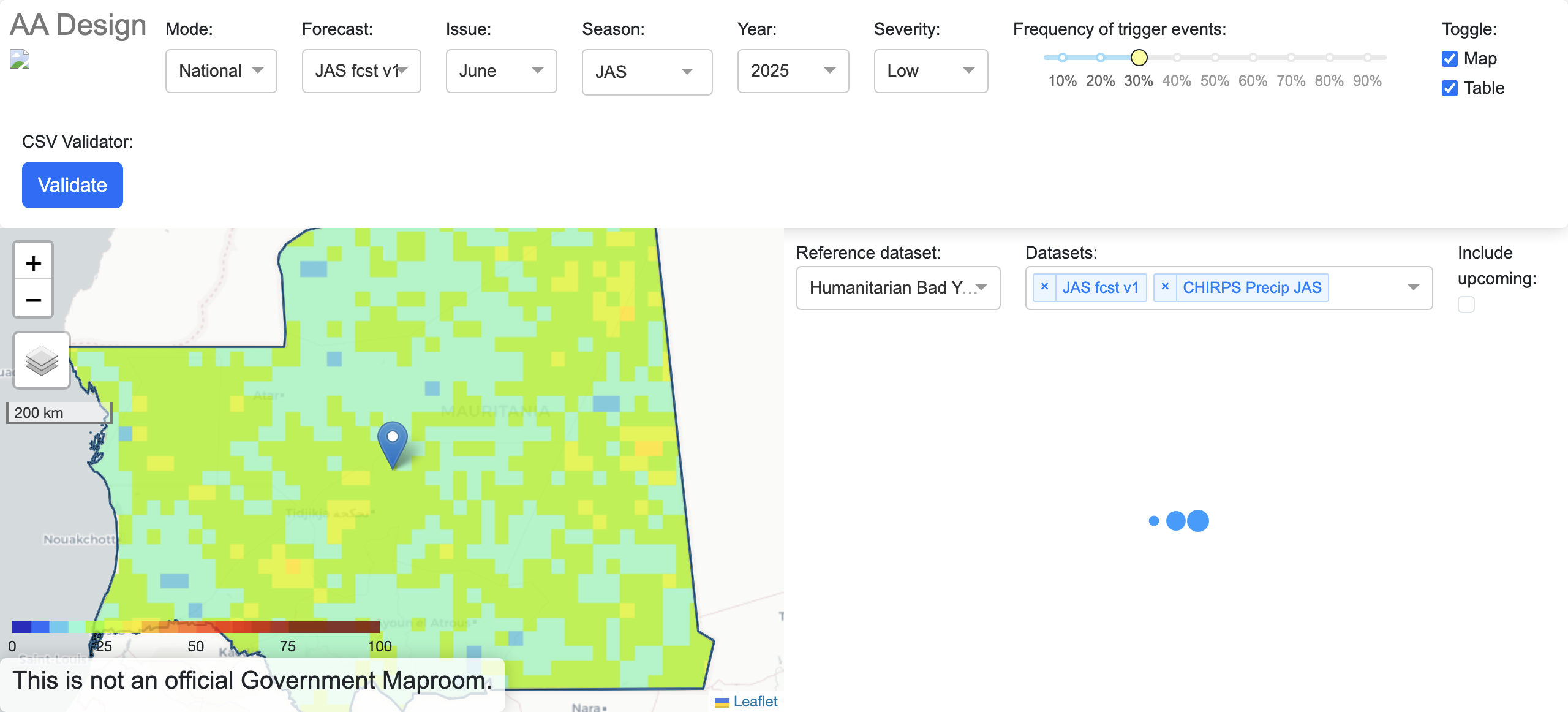Open the Severity dropdown showing Low
Screen dimensions: 1568x712
[930, 71]
